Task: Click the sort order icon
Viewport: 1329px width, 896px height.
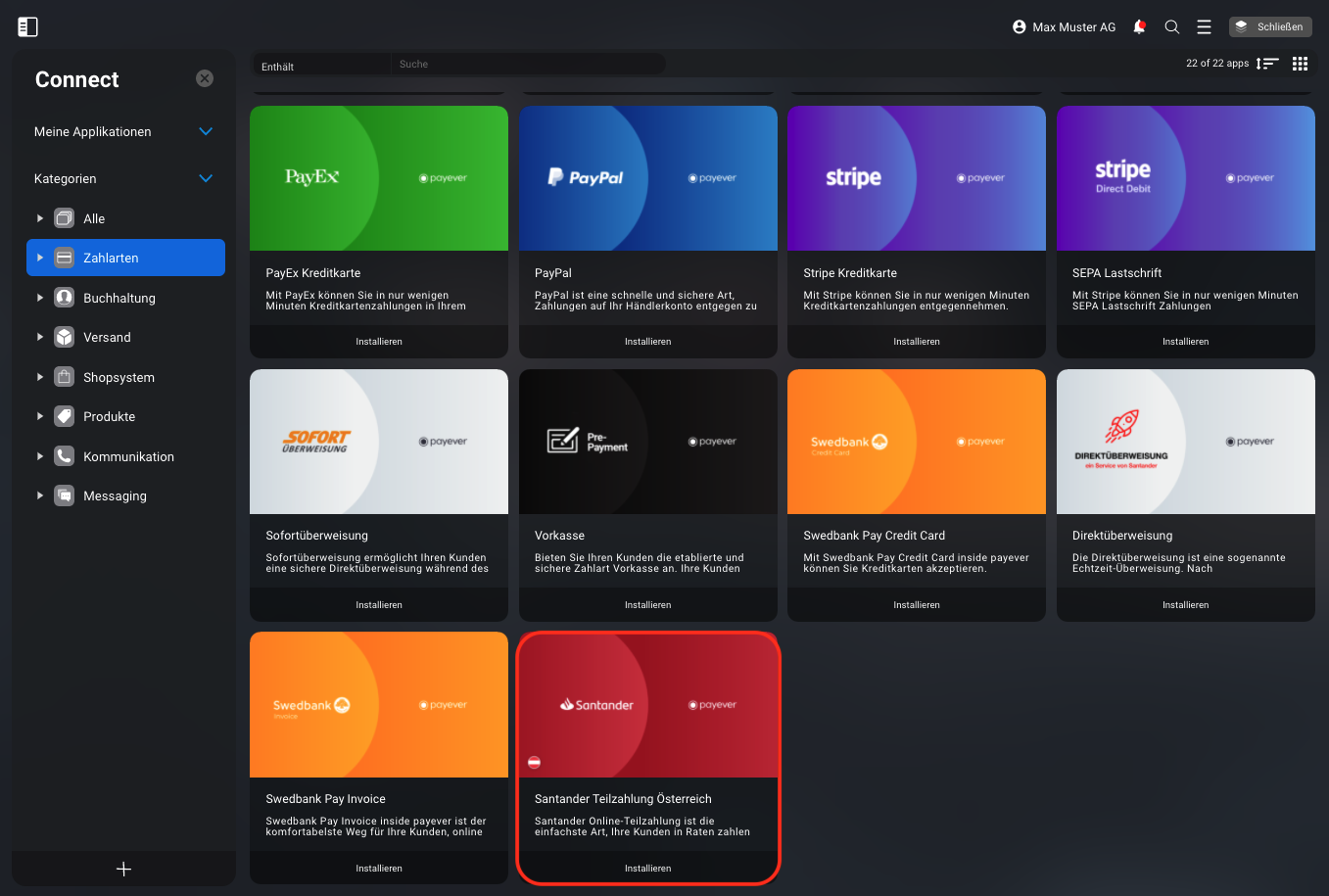Action: [1267, 64]
